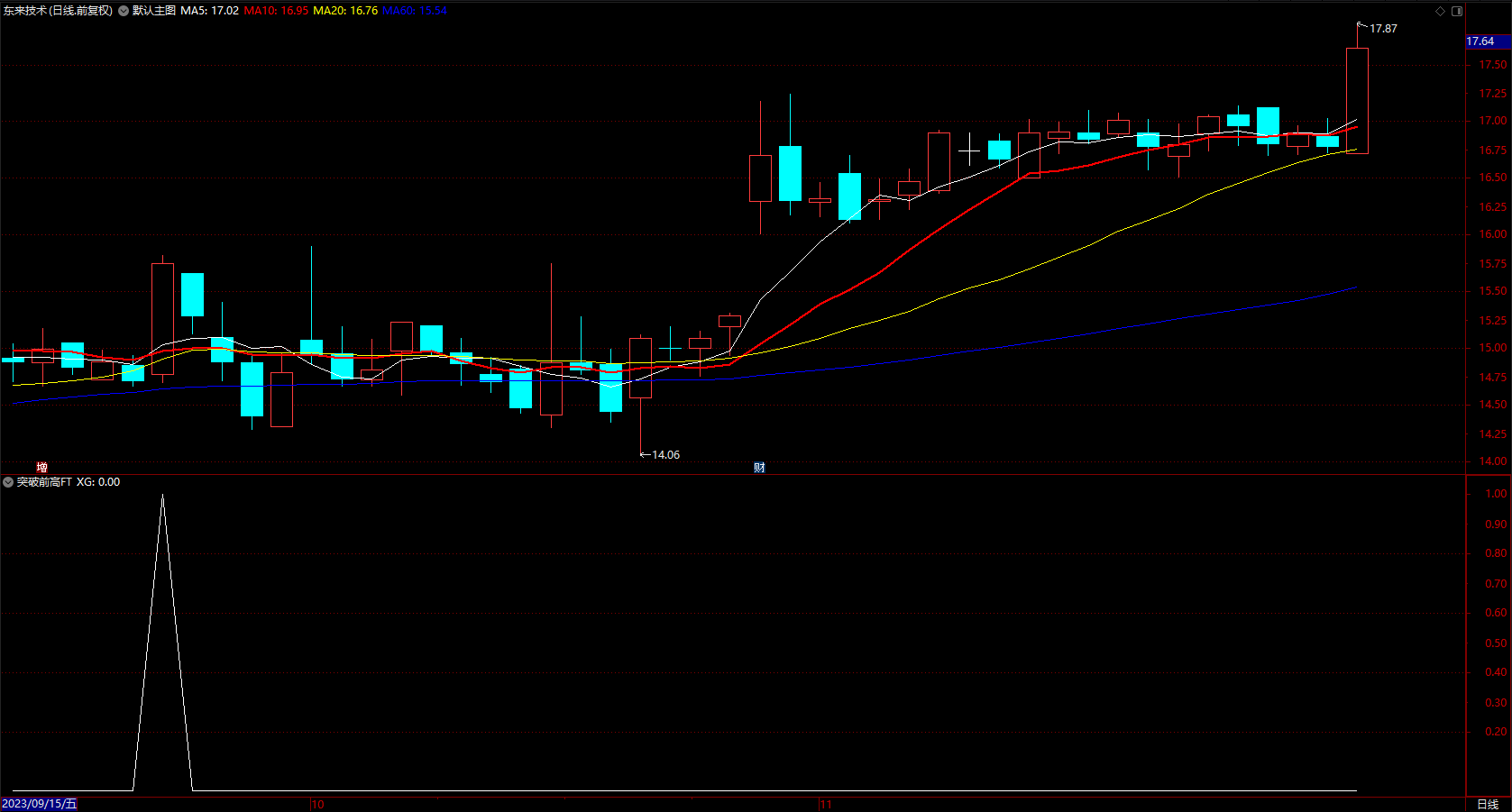The image size is (1512, 812).
Task: Click the 1.00 indicator axis label
Action: [1496, 494]
